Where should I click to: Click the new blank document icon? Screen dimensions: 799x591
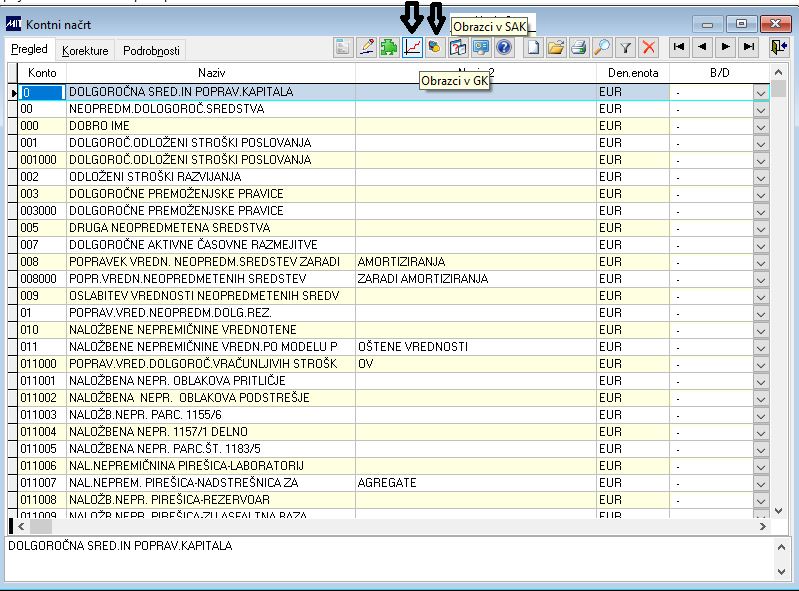534,47
